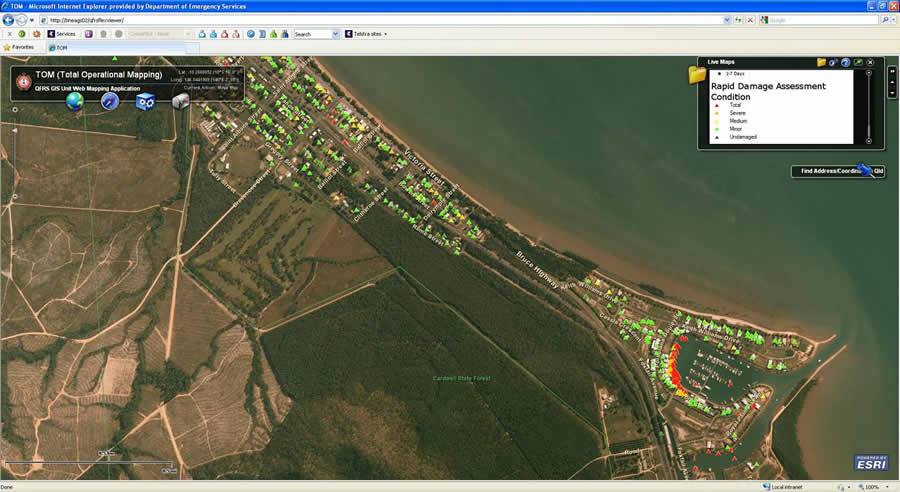Click the first blue flask toolbar icon
Viewport: 900px width, 492px height.
coord(202,34)
